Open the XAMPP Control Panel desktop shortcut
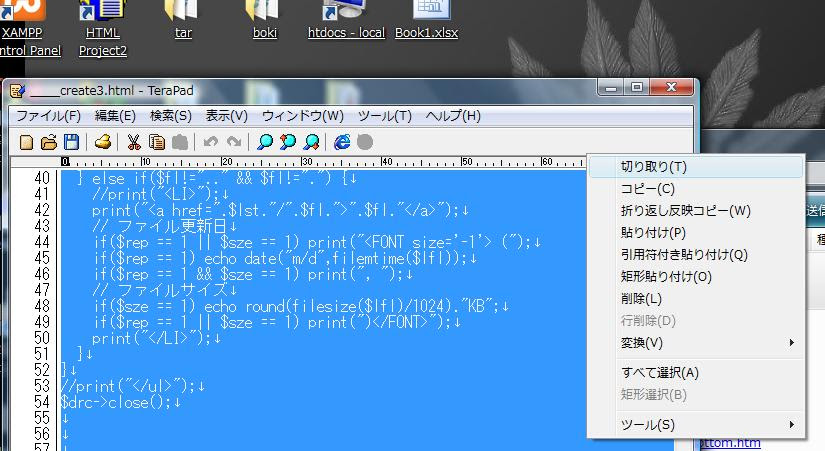Viewport: 825px width, 451px height. coord(25,29)
